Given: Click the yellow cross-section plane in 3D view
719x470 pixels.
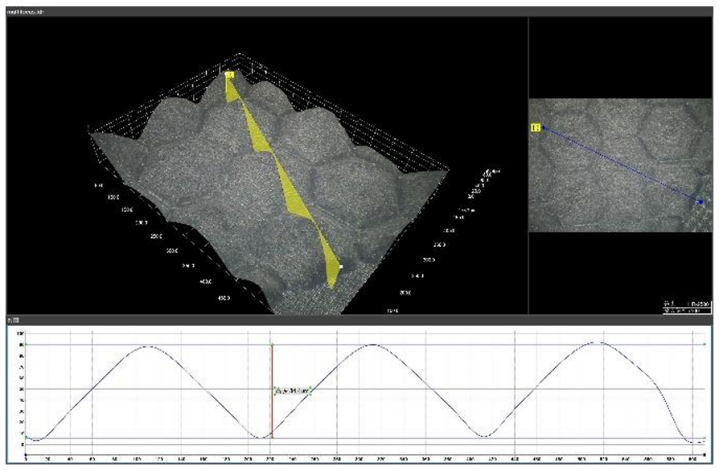Looking at the screenshot, I should 280,170.
